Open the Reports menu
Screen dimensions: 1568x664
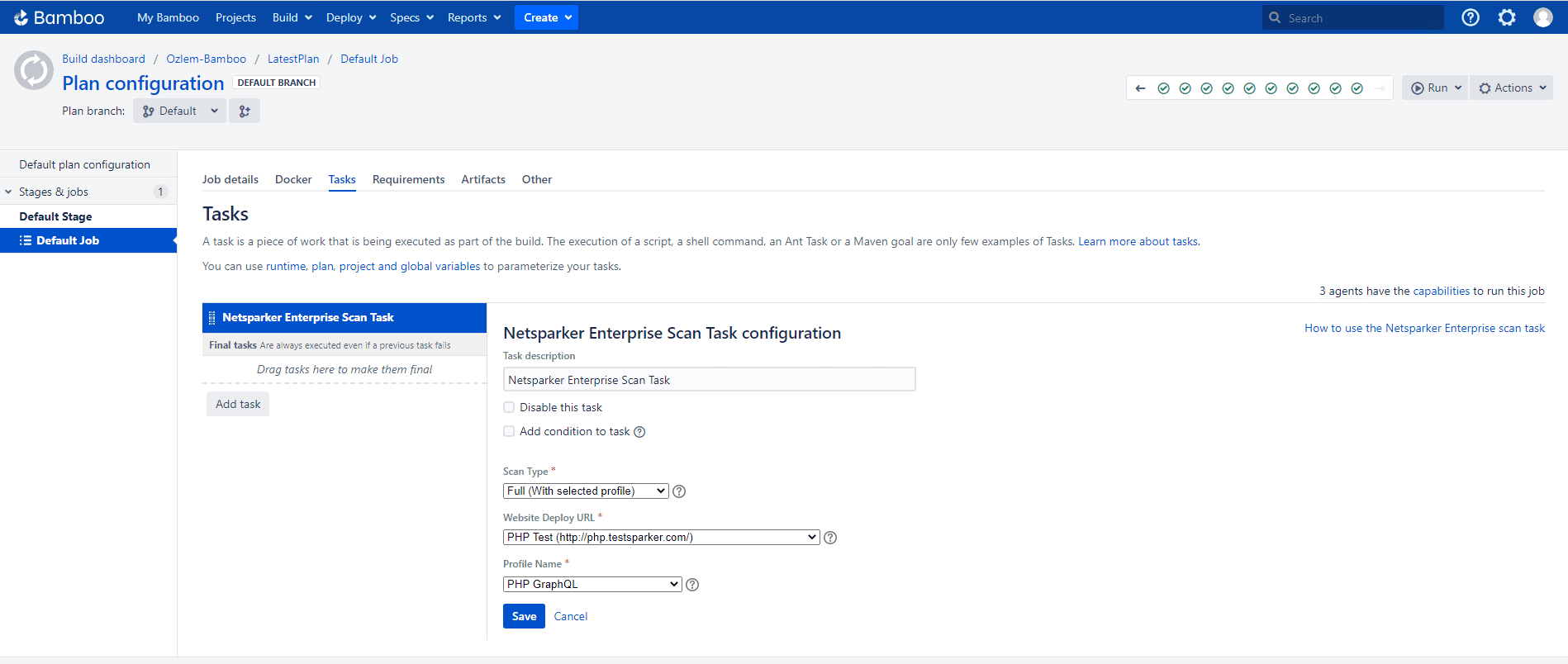[473, 17]
